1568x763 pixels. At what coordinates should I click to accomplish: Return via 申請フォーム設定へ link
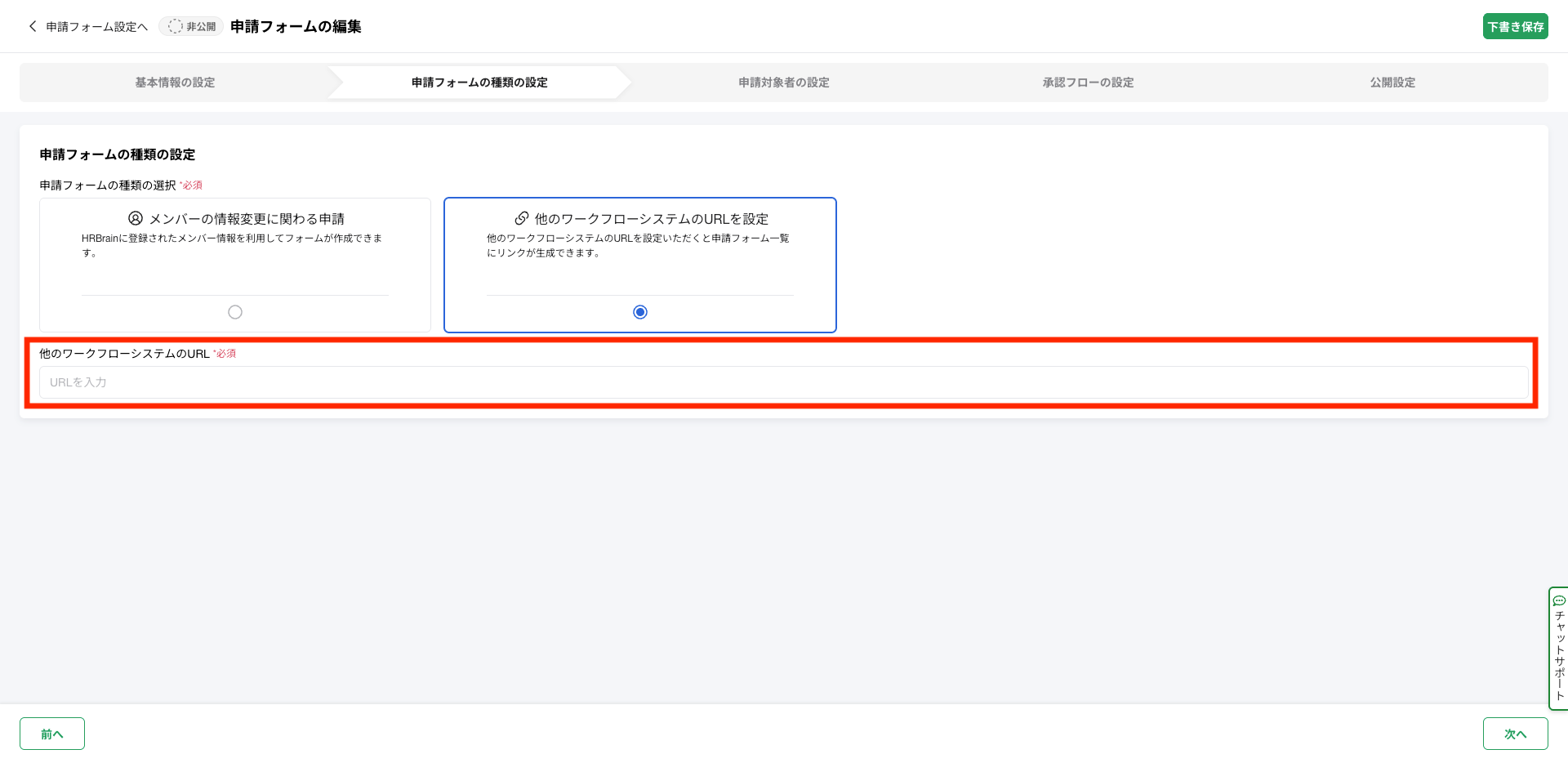click(x=96, y=27)
